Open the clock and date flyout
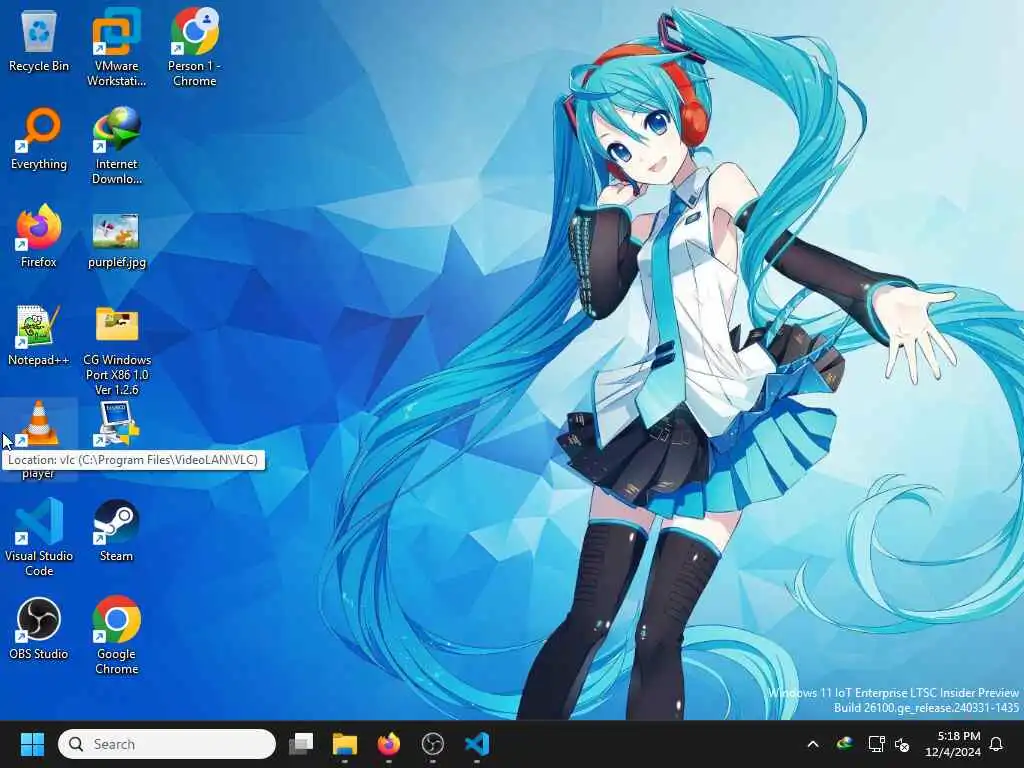The width and height of the screenshot is (1024, 768). [953, 744]
